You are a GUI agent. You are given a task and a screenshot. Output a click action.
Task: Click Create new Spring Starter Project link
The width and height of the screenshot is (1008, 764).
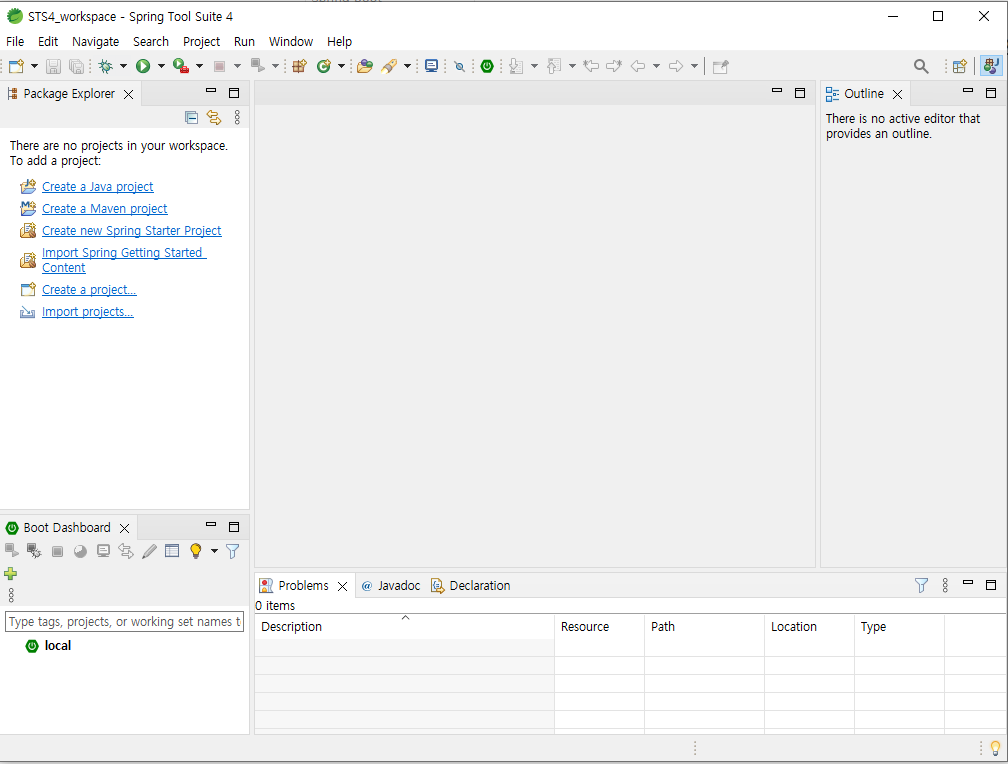[x=132, y=230]
